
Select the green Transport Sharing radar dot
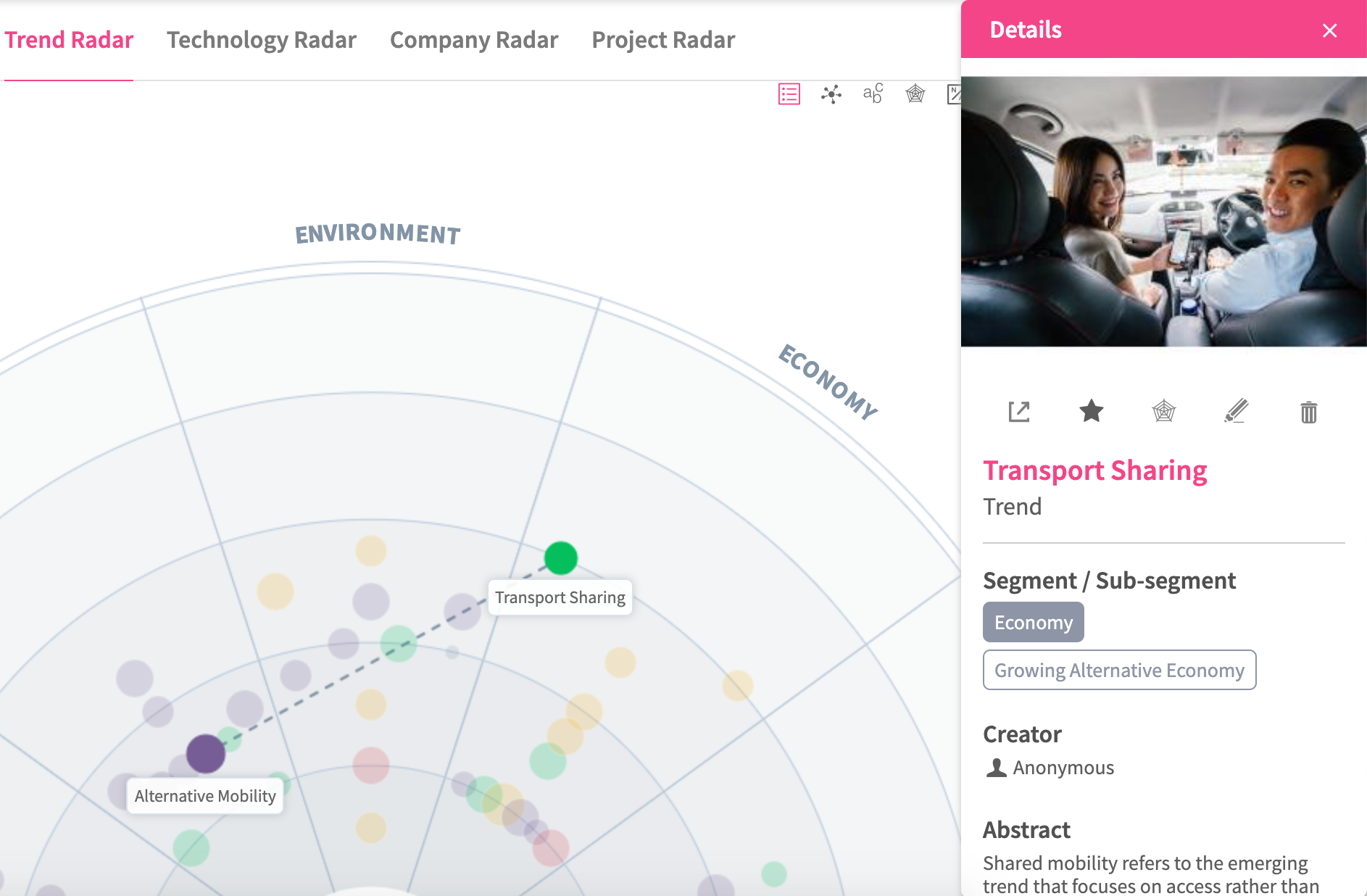(560, 558)
